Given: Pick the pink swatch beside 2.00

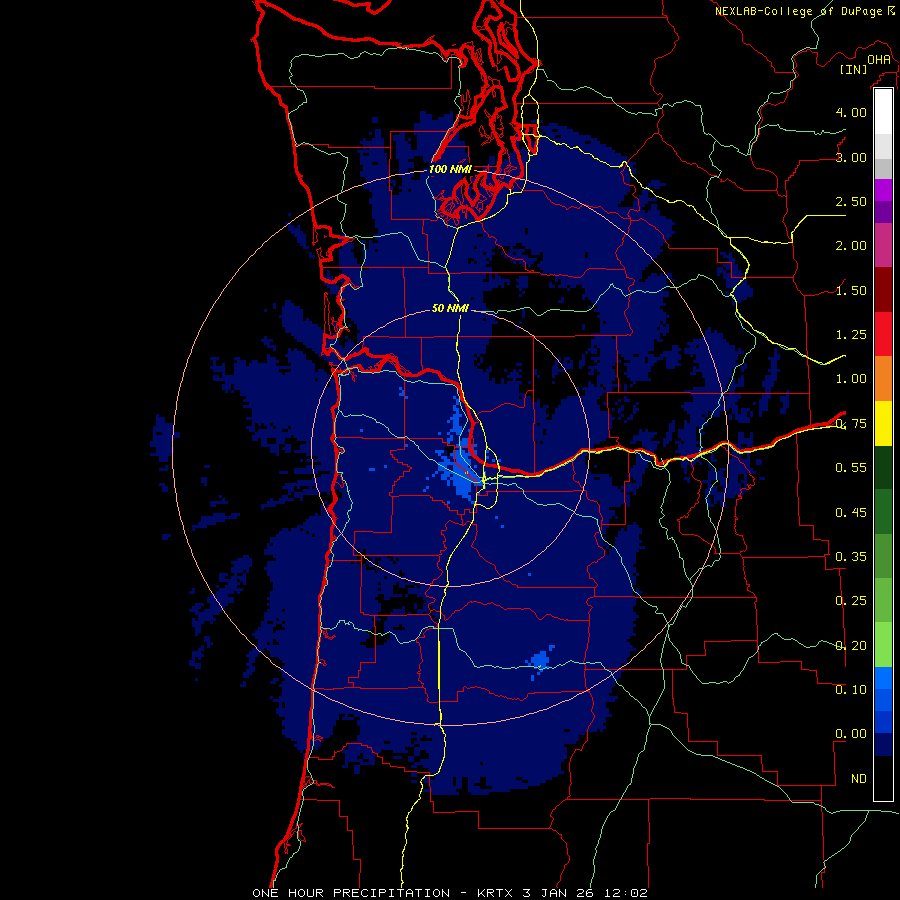Looking at the screenshot, I should (x=883, y=245).
